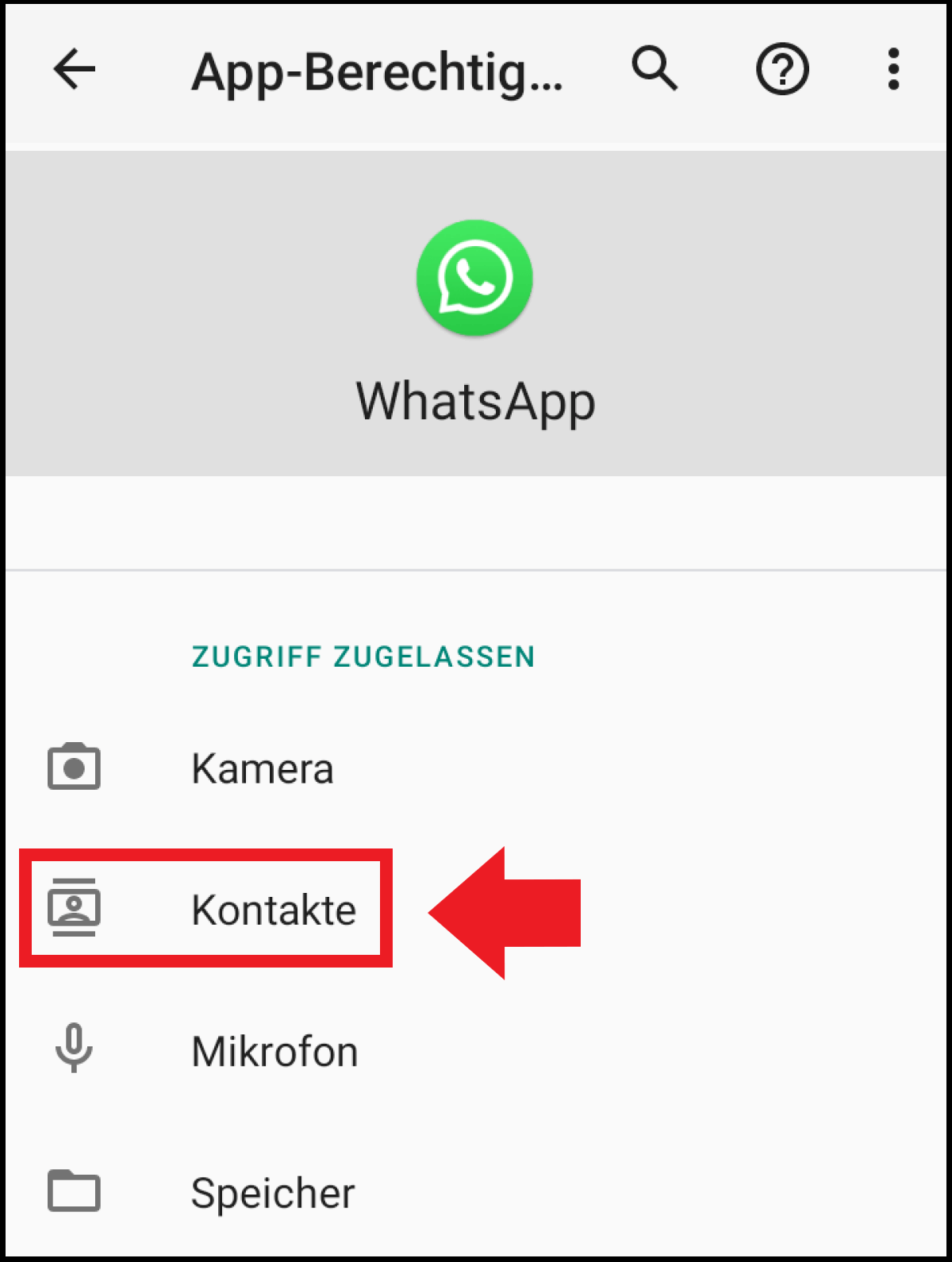Click the microphone icon
952x1262 pixels.
(x=74, y=1048)
